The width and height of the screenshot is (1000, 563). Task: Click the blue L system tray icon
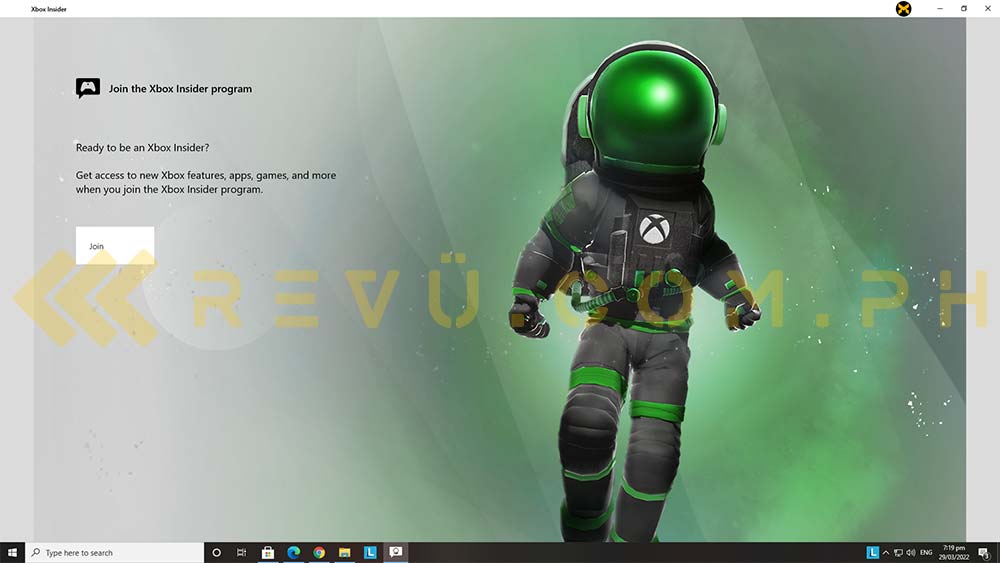pyautogui.click(x=872, y=553)
